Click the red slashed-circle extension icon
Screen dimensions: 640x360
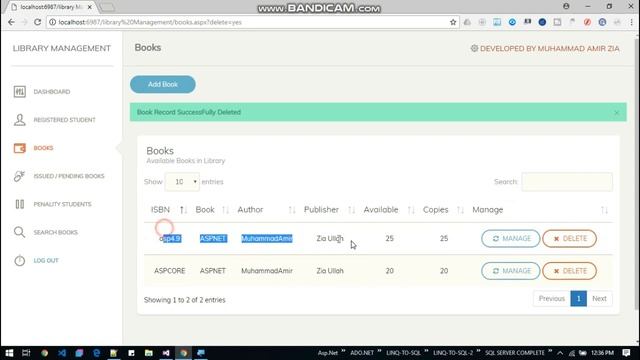click(587, 22)
